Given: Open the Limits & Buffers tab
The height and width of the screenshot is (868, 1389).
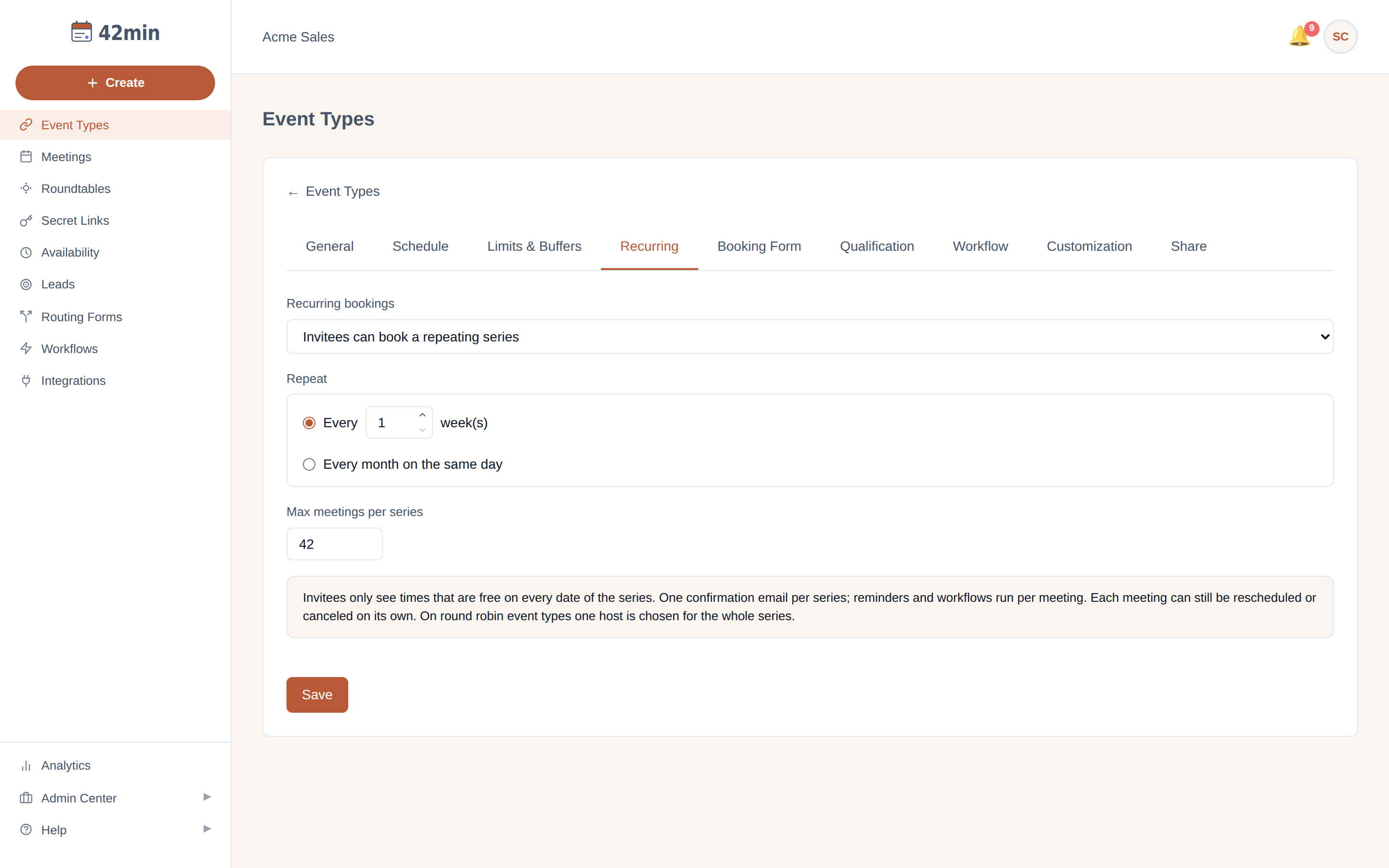Looking at the screenshot, I should [534, 246].
